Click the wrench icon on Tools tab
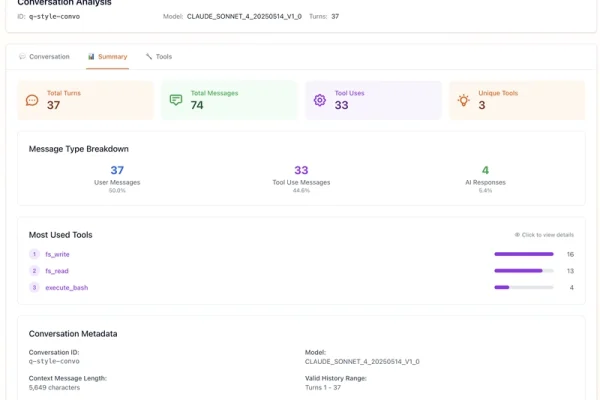 coord(149,57)
